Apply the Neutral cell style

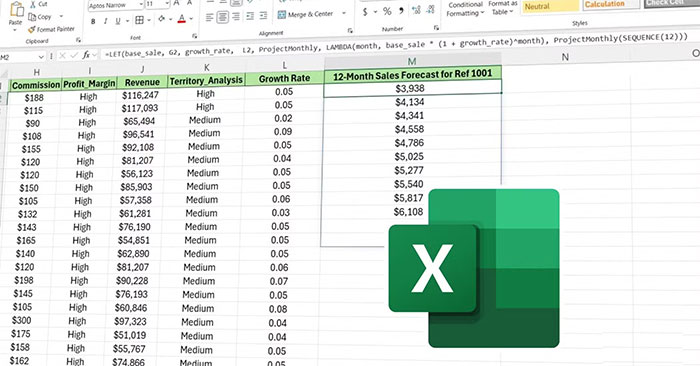pos(550,6)
